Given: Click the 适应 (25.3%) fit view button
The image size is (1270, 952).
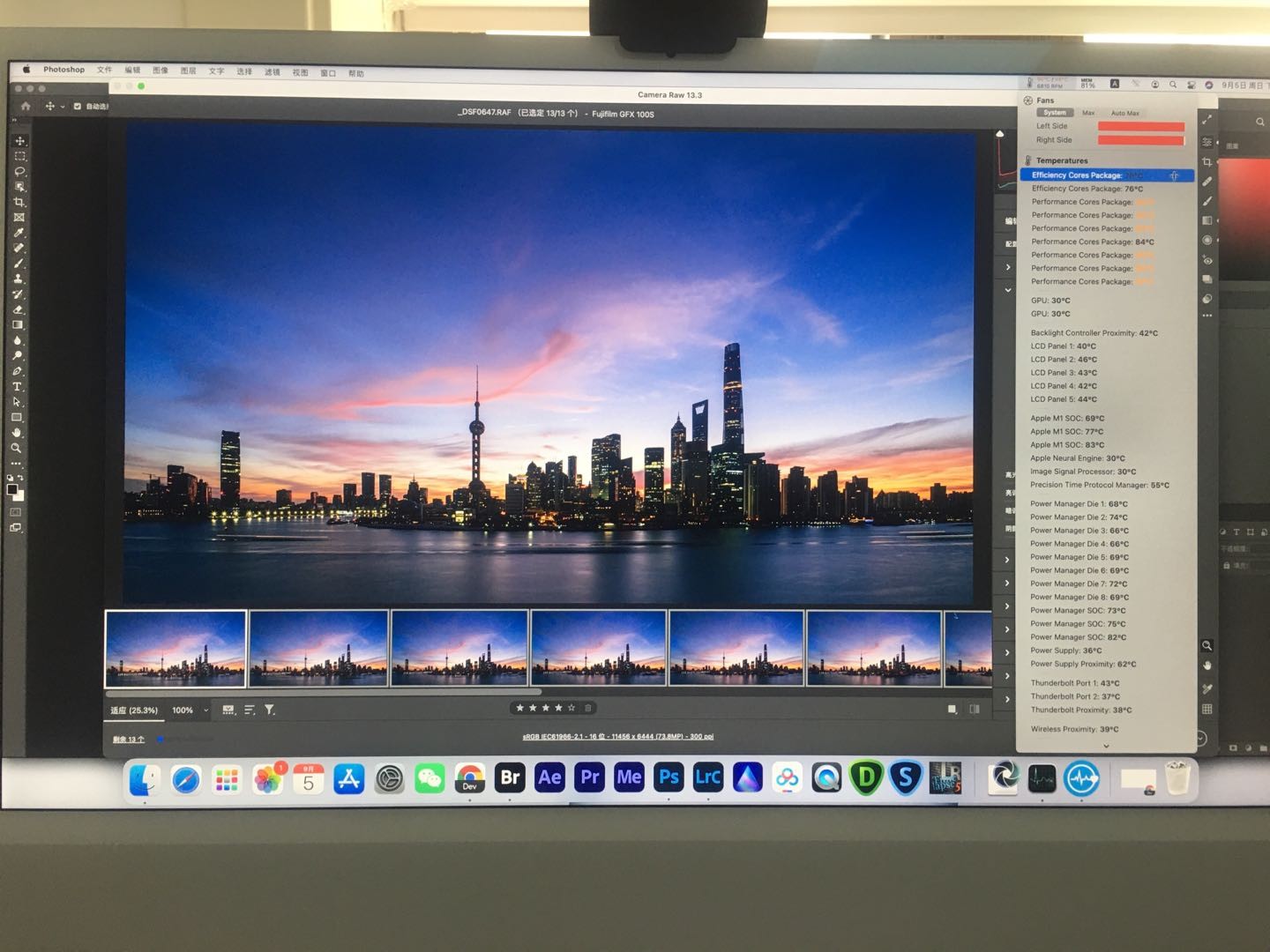Looking at the screenshot, I should pyautogui.click(x=134, y=710).
